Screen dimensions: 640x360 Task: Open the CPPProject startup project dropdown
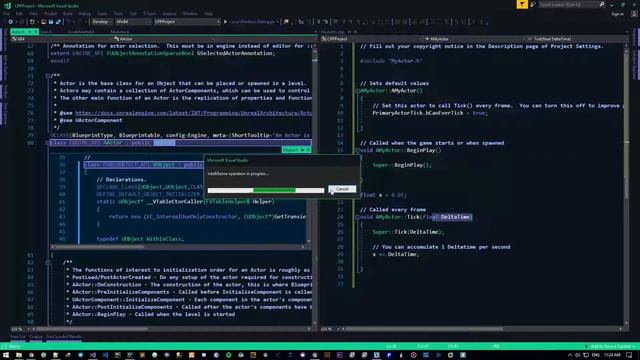point(187,22)
